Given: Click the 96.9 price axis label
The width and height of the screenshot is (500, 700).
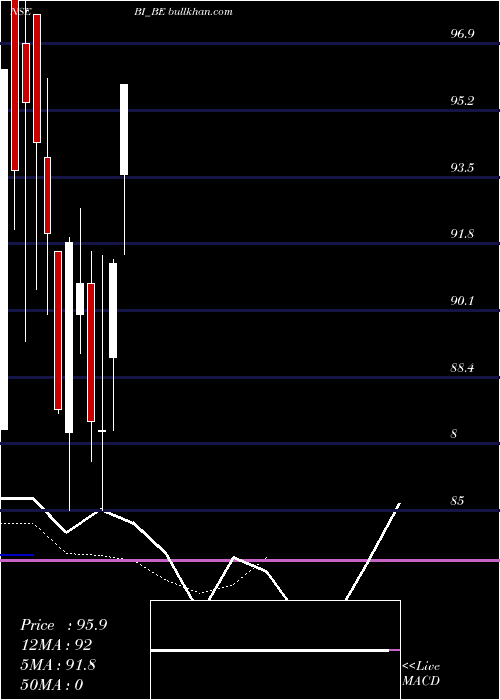Looking at the screenshot, I should coord(462,33).
